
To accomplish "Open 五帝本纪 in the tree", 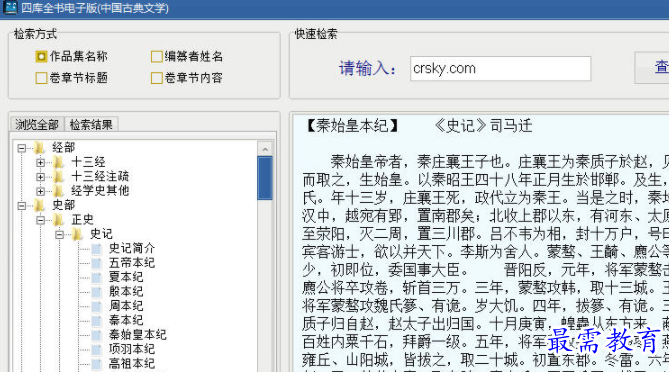I will (x=132, y=263).
